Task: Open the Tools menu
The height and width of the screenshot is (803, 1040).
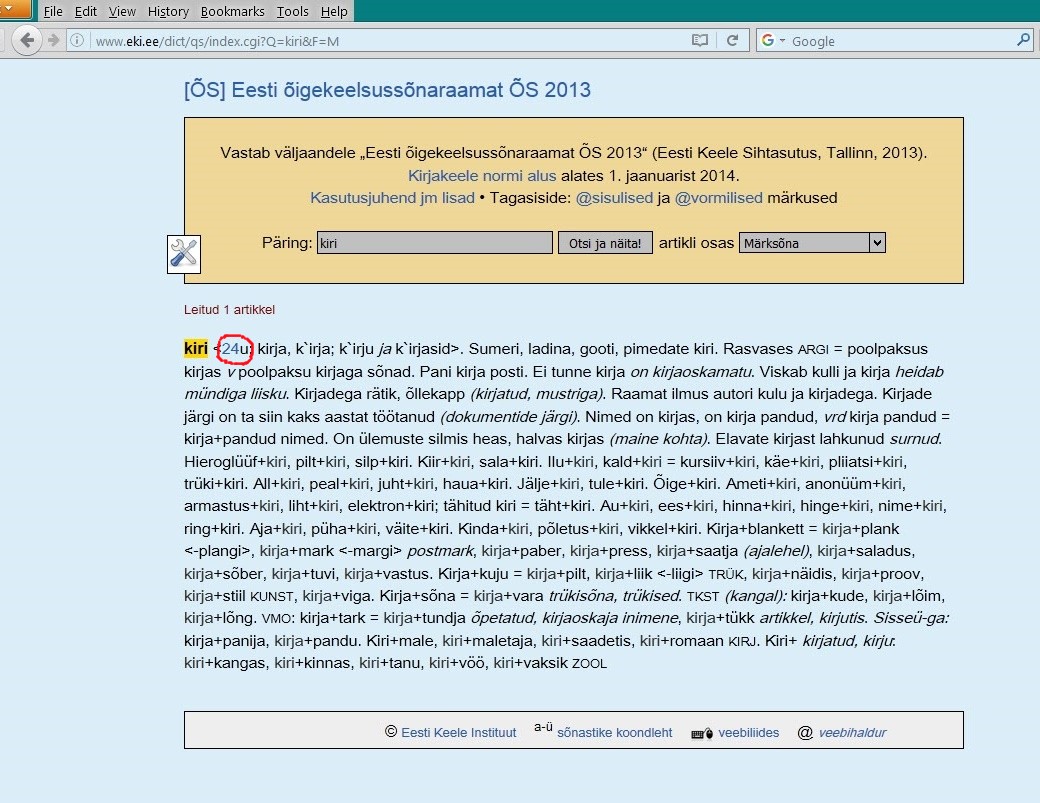Action: [x=292, y=11]
